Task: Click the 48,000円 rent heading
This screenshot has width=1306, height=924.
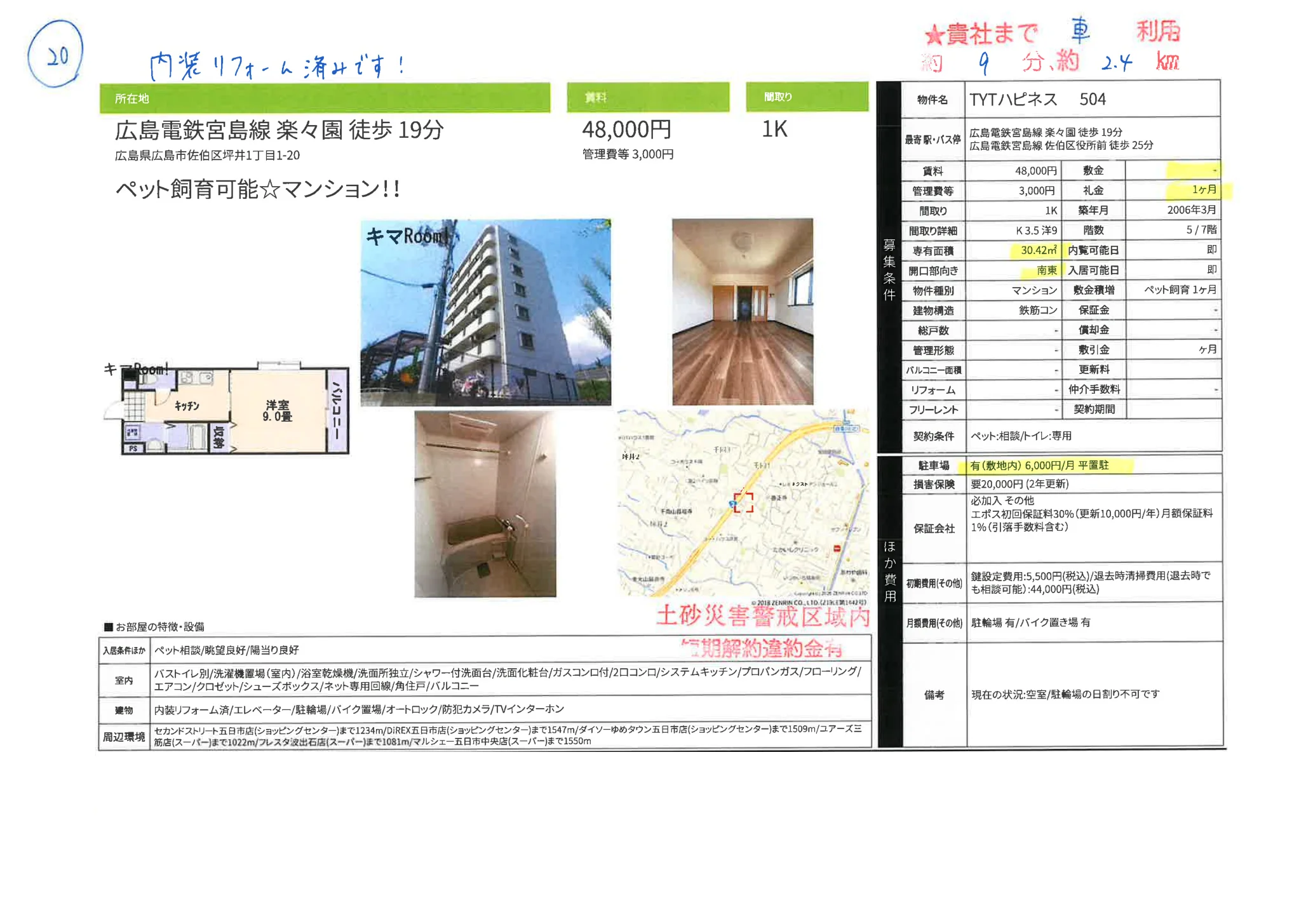Action: (626, 130)
